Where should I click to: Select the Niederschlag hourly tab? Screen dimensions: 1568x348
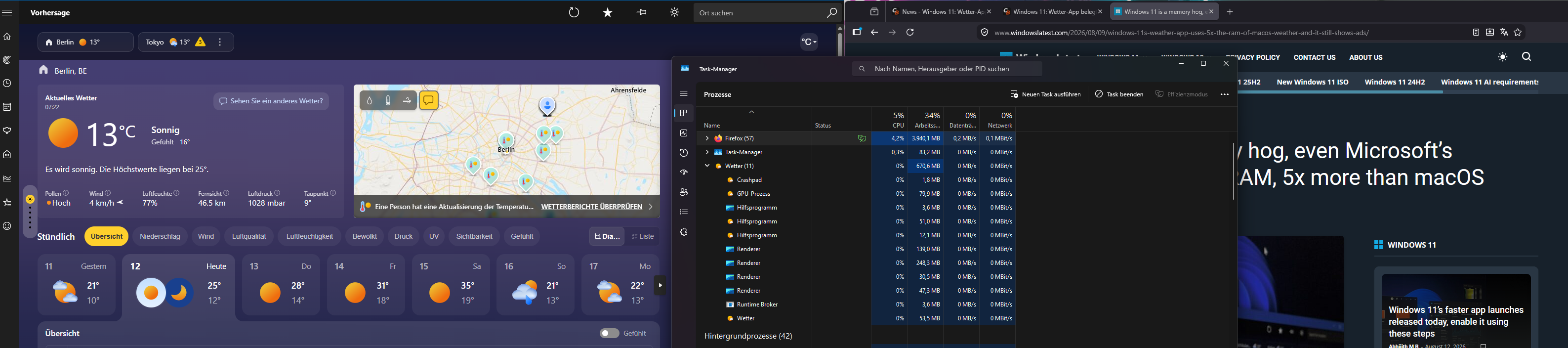pos(160,236)
